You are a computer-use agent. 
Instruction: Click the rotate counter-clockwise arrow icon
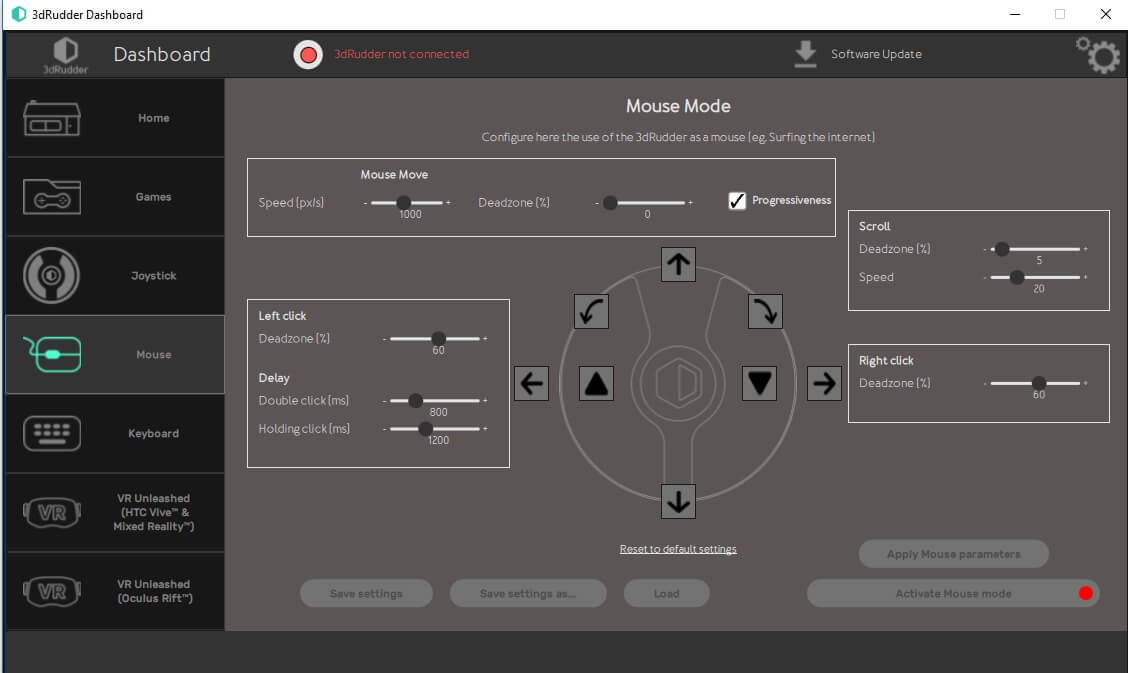591,312
